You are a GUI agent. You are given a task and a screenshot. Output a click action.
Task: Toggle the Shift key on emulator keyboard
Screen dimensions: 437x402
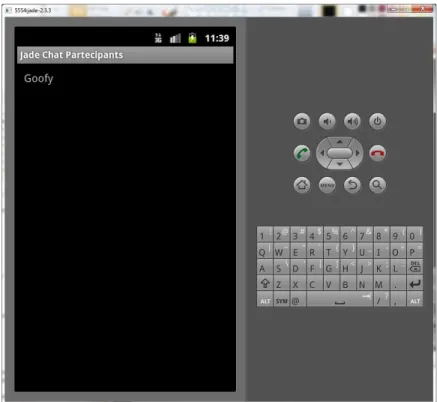(265, 283)
